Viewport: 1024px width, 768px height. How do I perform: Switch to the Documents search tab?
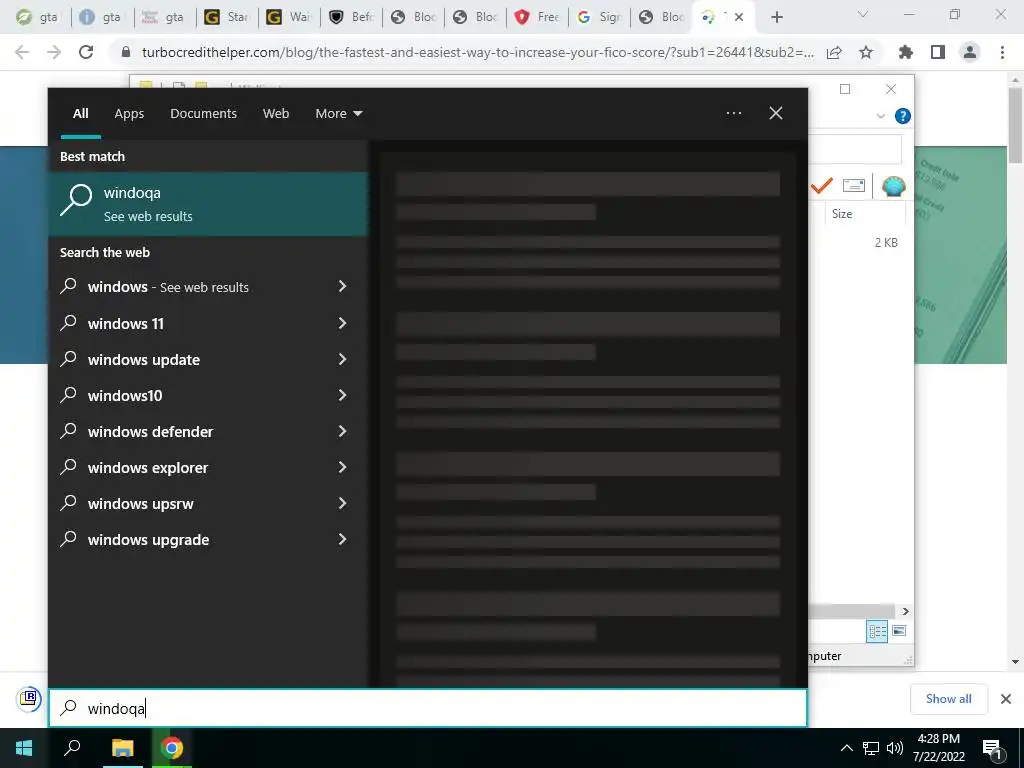[x=203, y=114]
